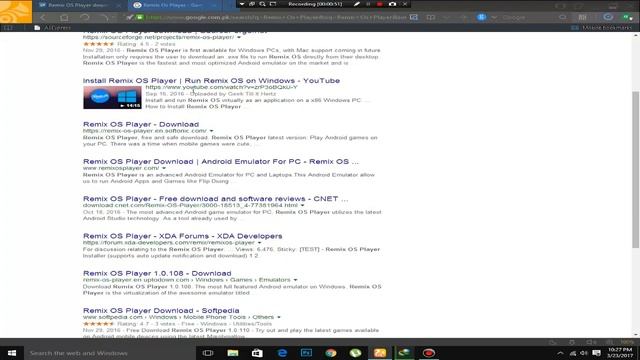Click the pencil icon on recording toolbar
640x360 pixels.
click(x=357, y=4)
